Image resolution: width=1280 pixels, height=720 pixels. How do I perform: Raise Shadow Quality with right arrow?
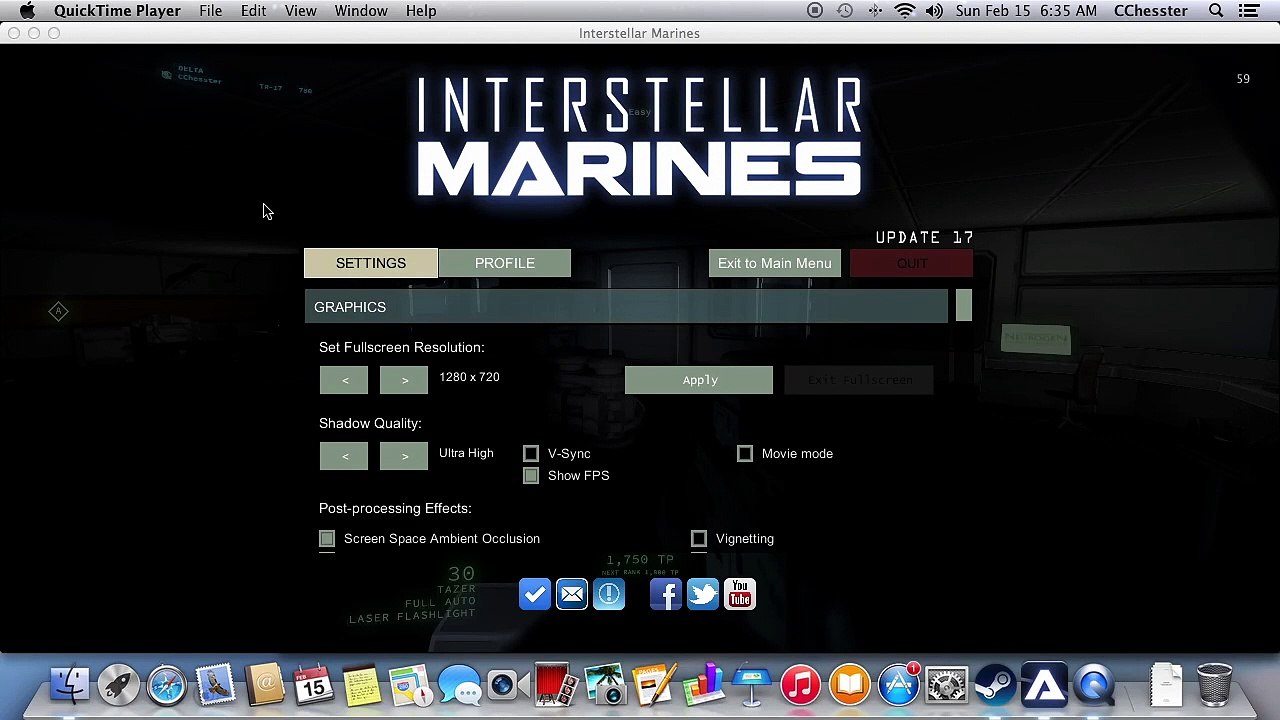(404, 456)
